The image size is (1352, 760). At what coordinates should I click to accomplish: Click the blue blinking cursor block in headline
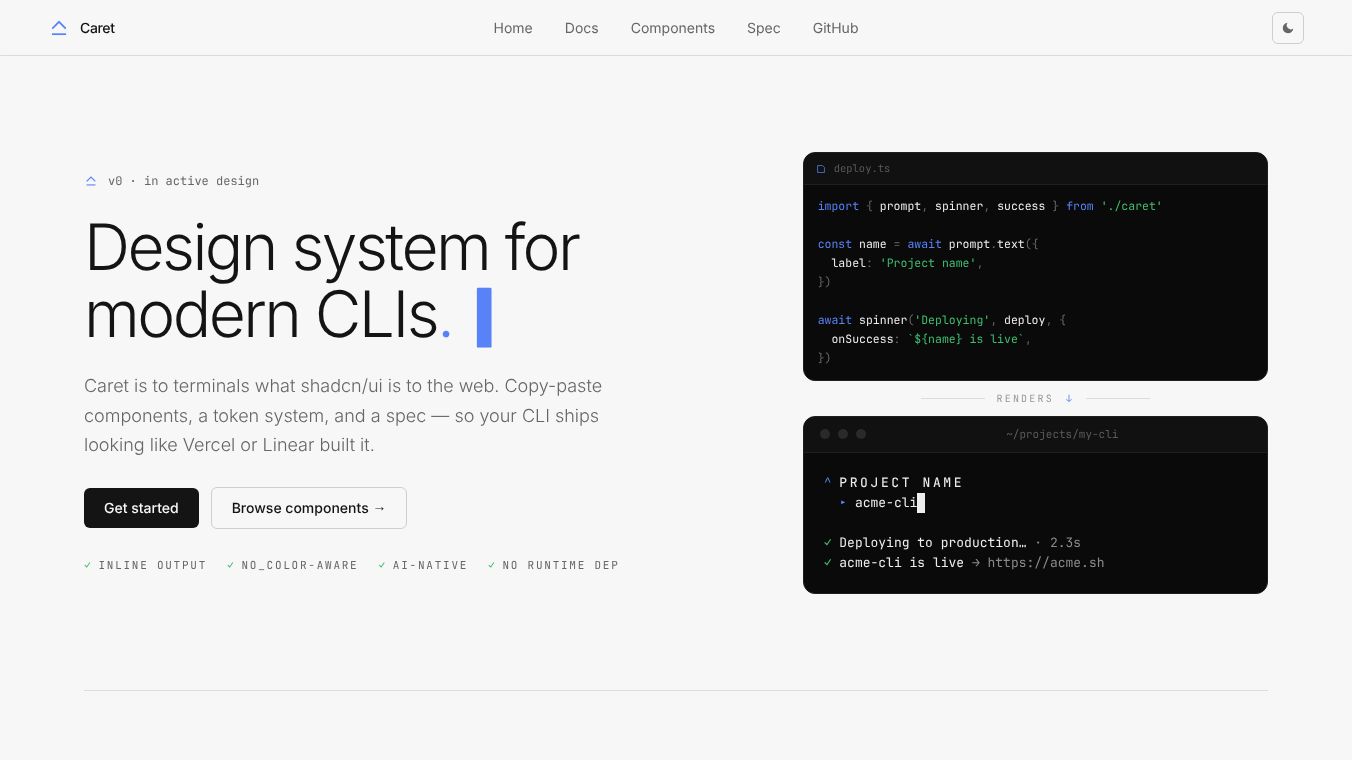click(484, 317)
